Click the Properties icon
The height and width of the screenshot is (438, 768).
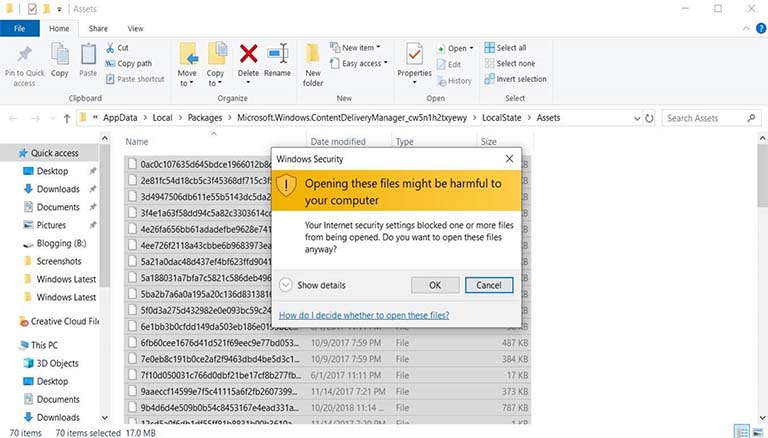[x=414, y=54]
